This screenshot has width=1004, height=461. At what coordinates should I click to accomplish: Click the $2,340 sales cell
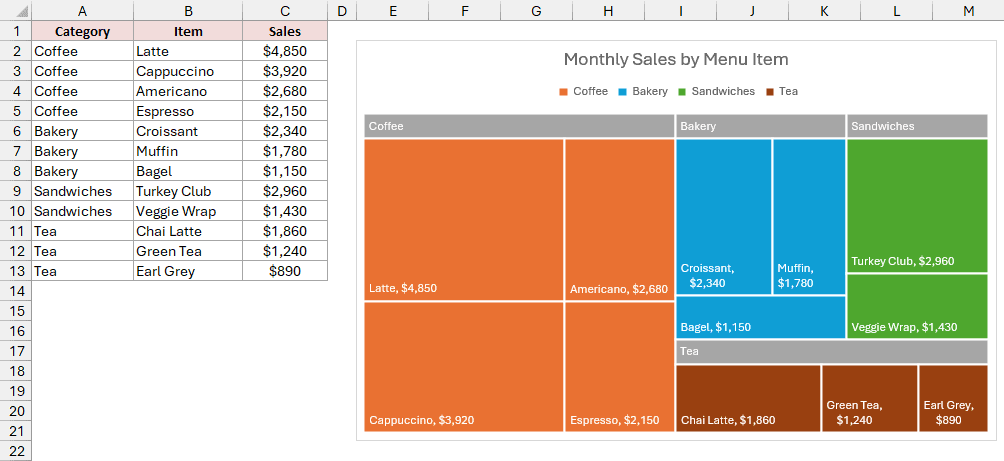tap(285, 131)
